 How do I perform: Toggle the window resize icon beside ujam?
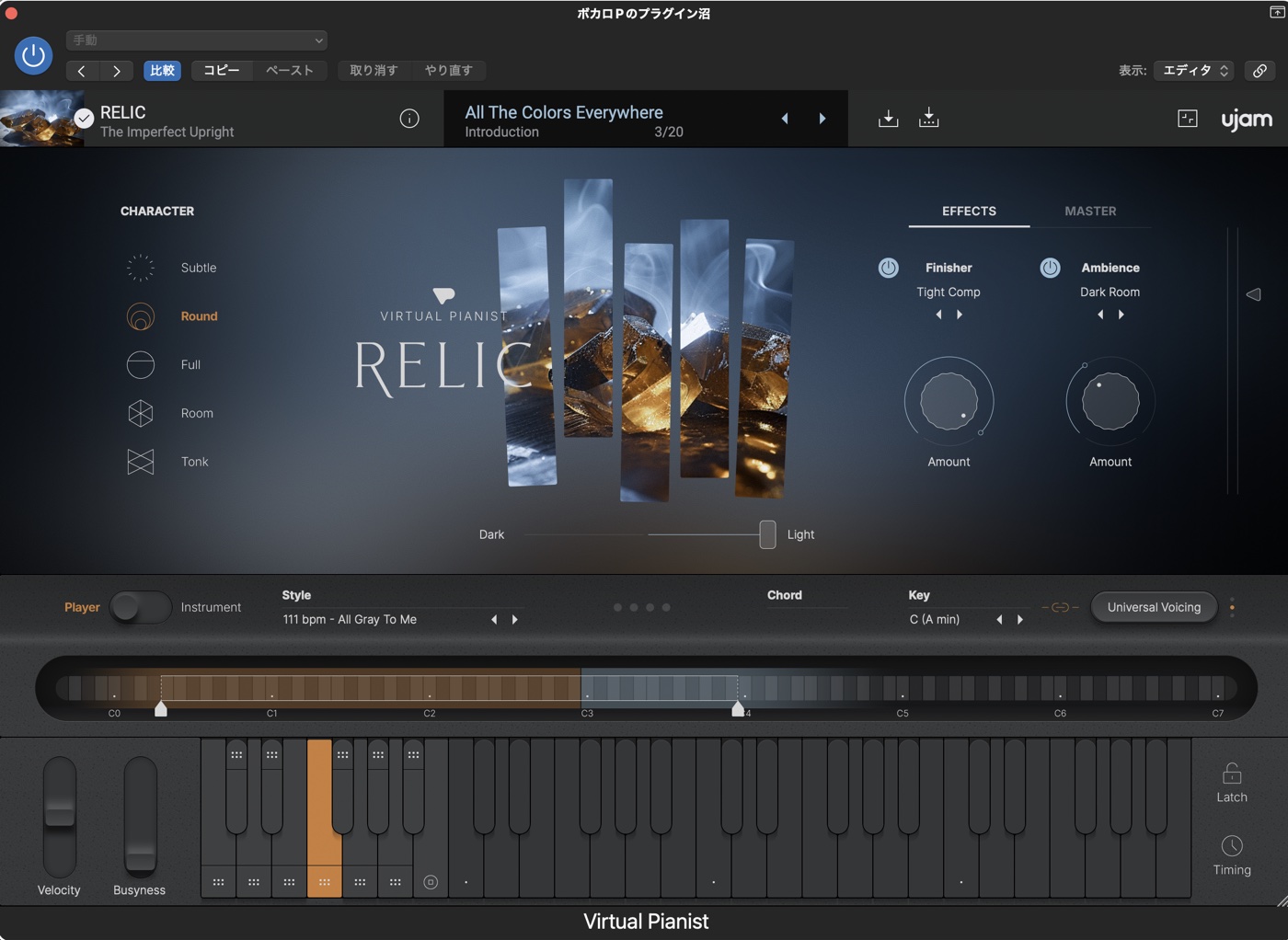tap(1188, 119)
